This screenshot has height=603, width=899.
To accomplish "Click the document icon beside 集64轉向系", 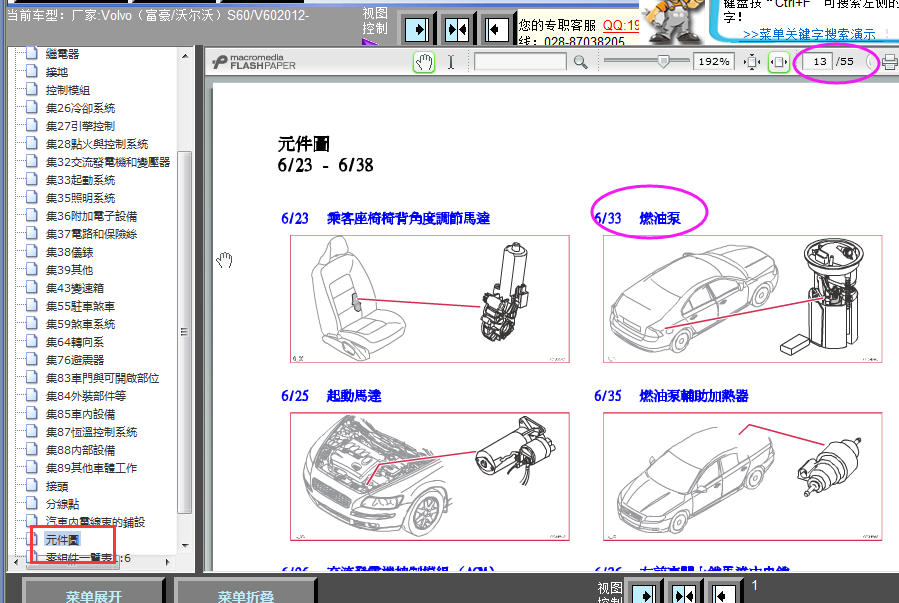I will coord(32,342).
